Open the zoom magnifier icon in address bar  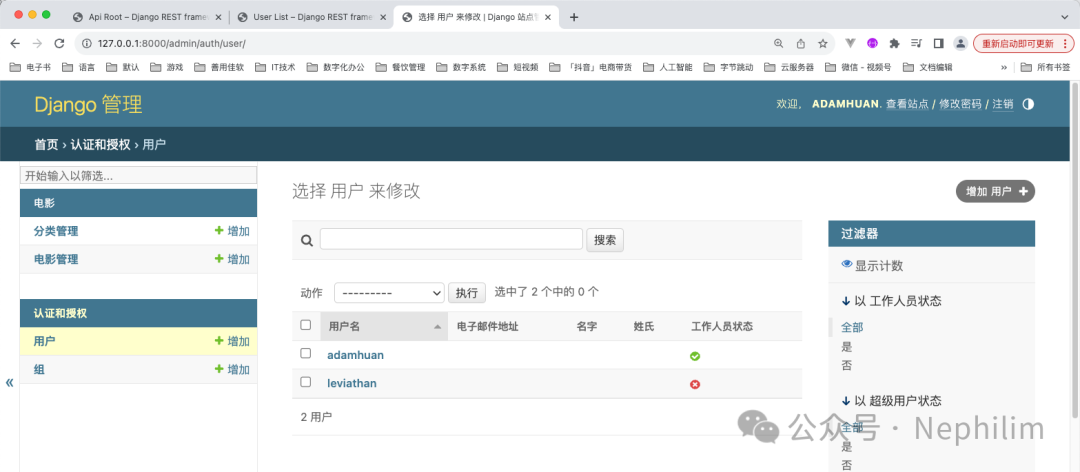coord(778,43)
